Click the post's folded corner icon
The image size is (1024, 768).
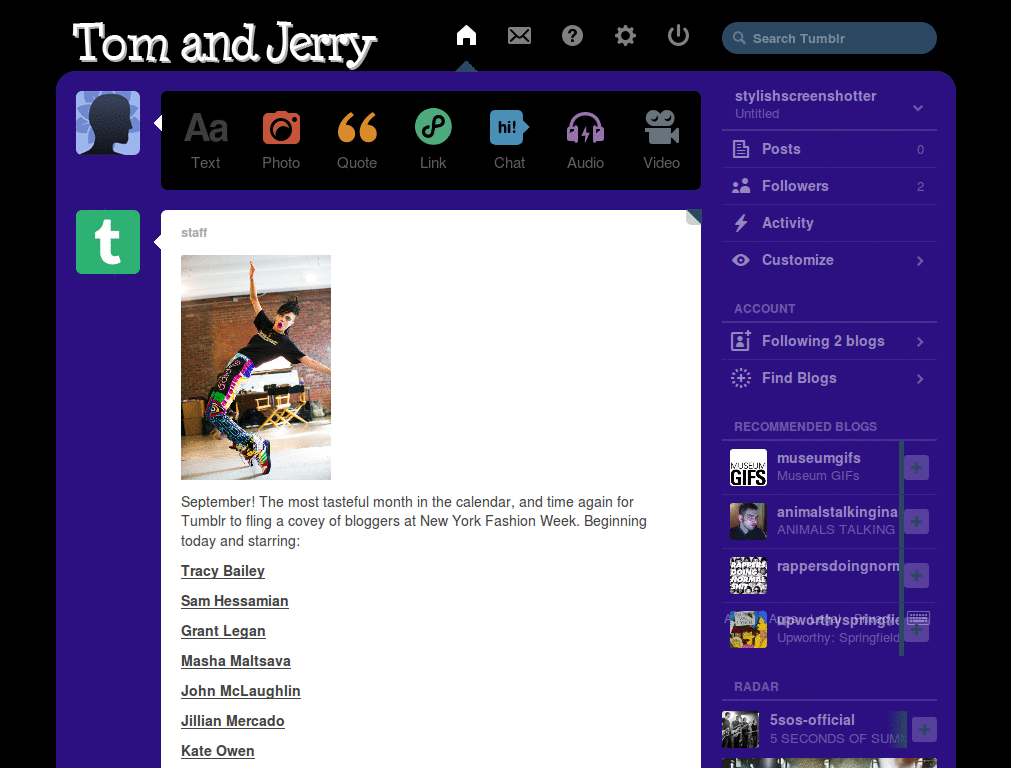[x=694, y=217]
